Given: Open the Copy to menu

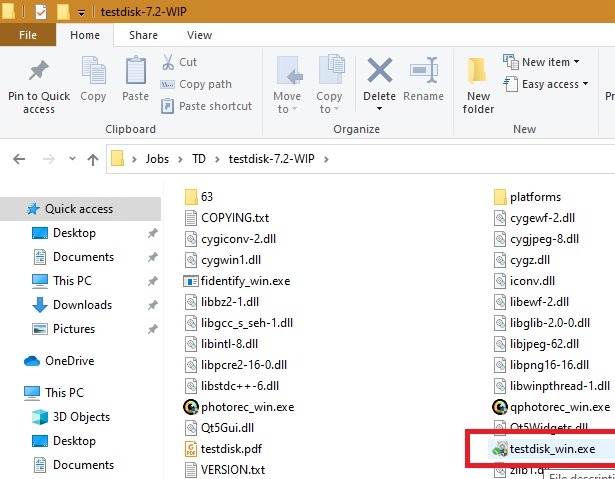Looking at the screenshot, I should point(329,85).
